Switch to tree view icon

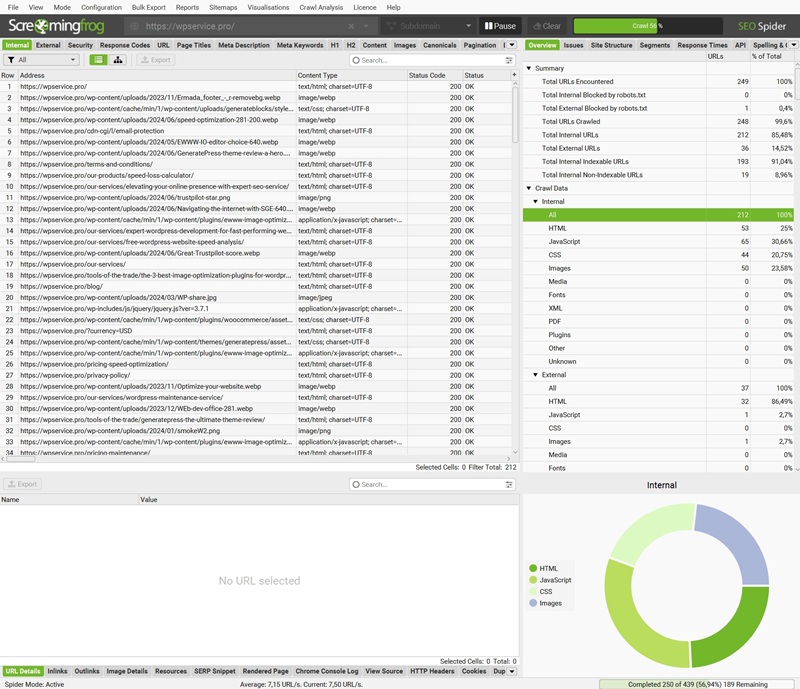tap(119, 60)
